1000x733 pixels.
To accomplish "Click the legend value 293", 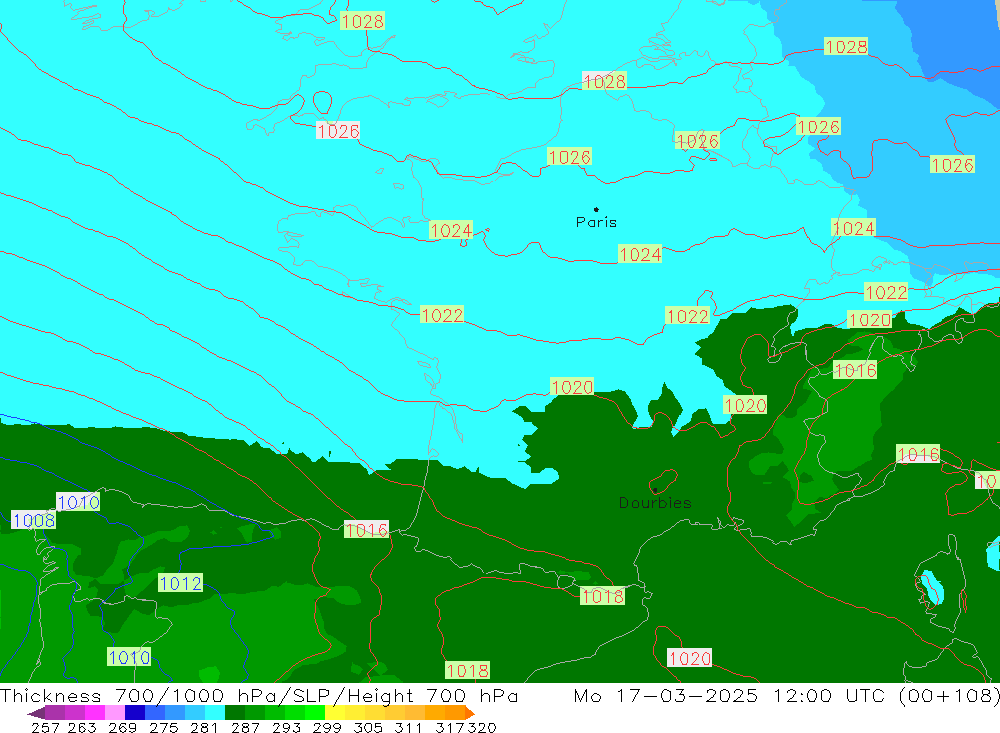I will [286, 727].
